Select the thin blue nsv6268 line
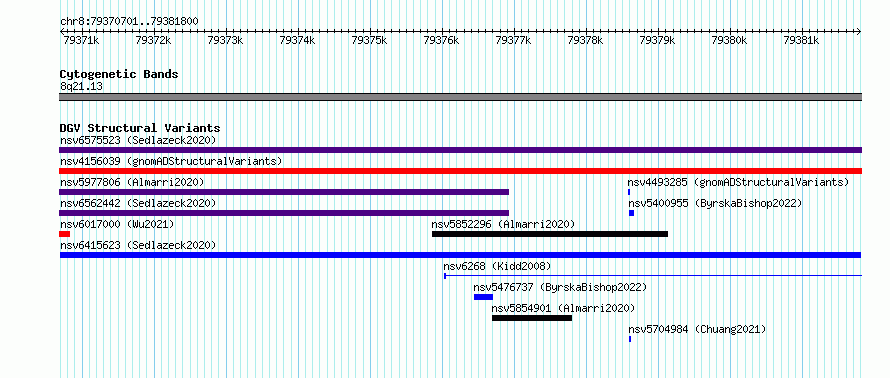The image size is (890, 378). [653, 276]
